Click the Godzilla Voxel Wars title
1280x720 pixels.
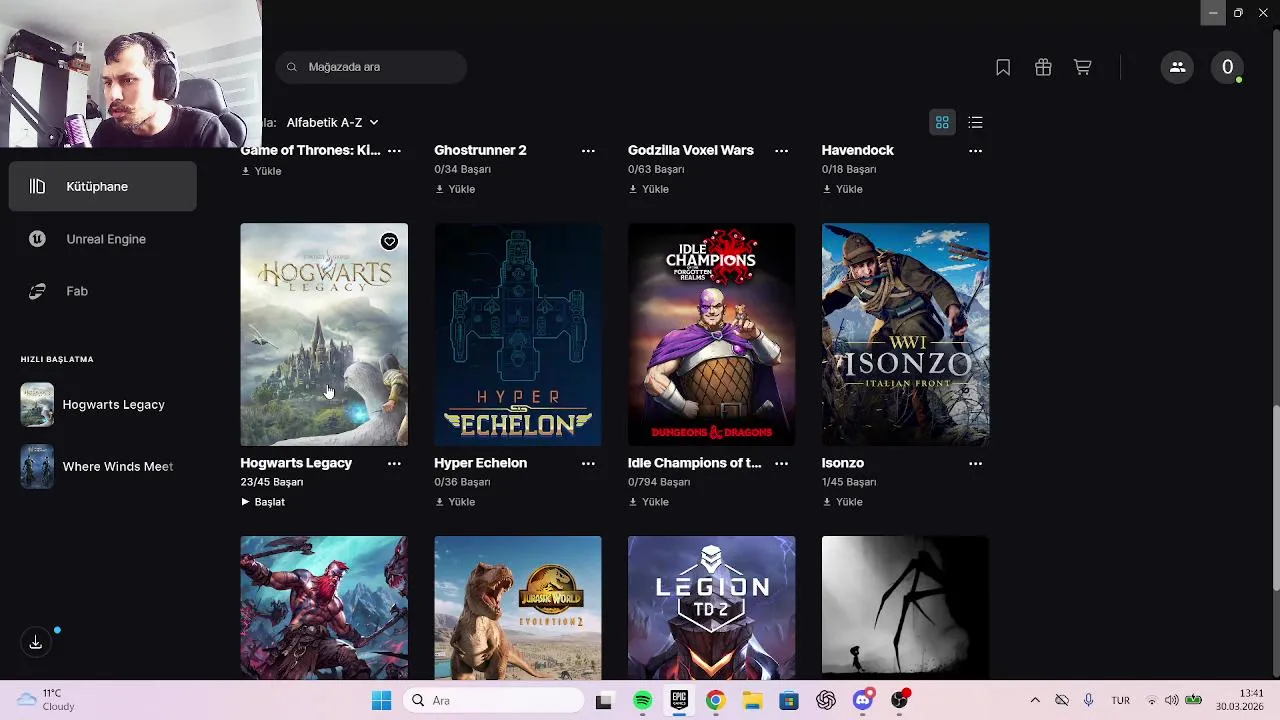coord(691,150)
